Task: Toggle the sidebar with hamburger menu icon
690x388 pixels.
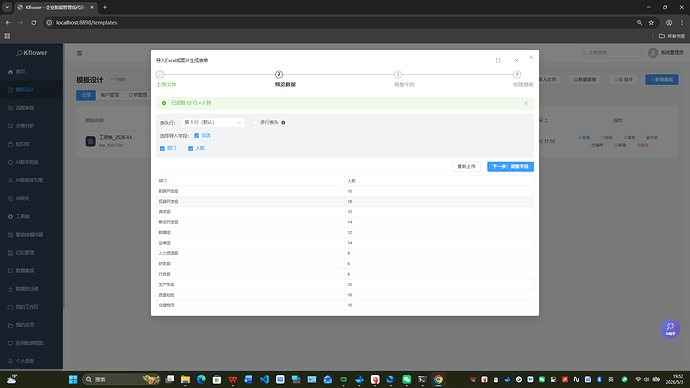Action: pyautogui.click(x=79, y=53)
